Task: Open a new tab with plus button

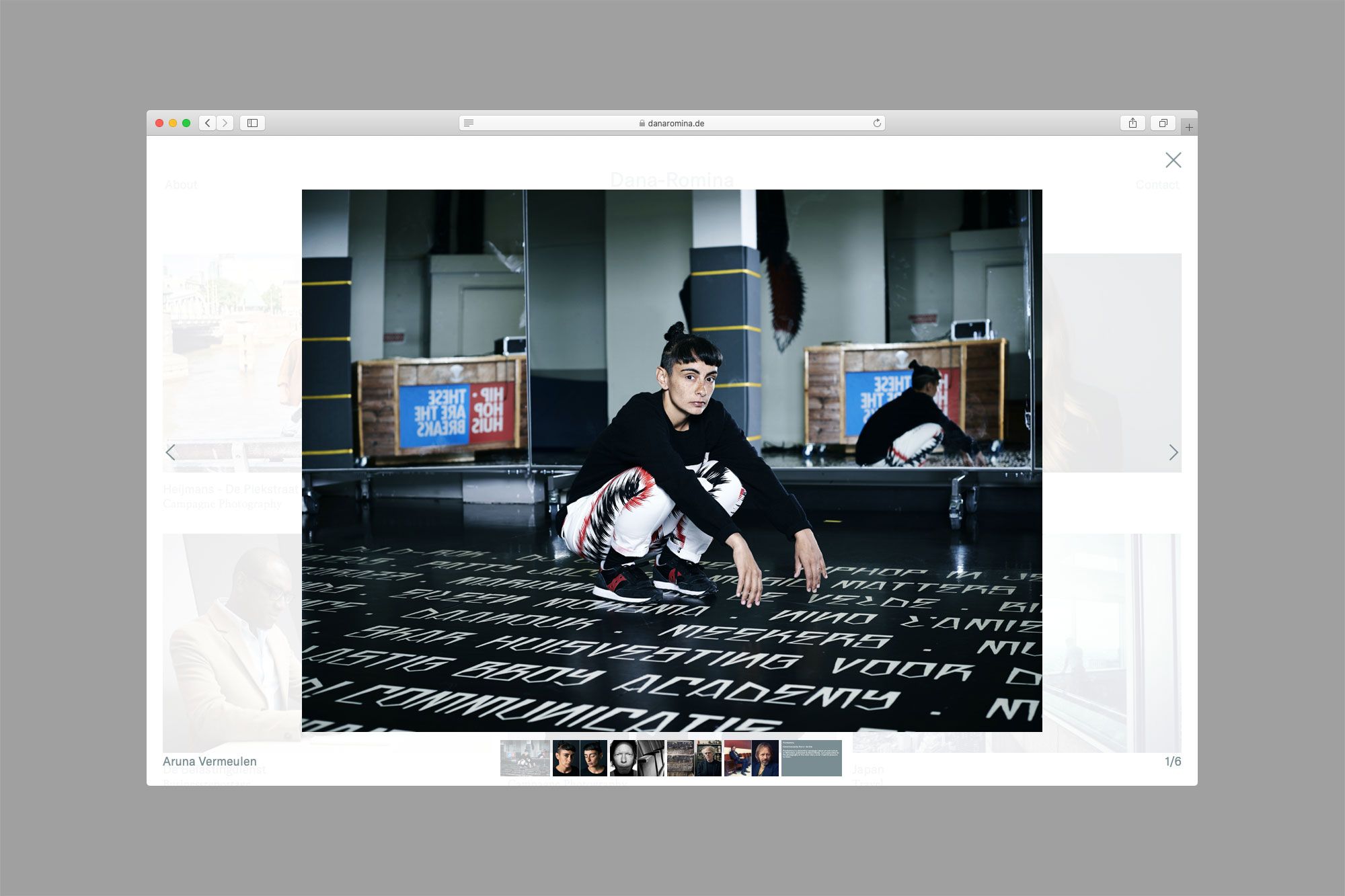Action: click(1189, 127)
